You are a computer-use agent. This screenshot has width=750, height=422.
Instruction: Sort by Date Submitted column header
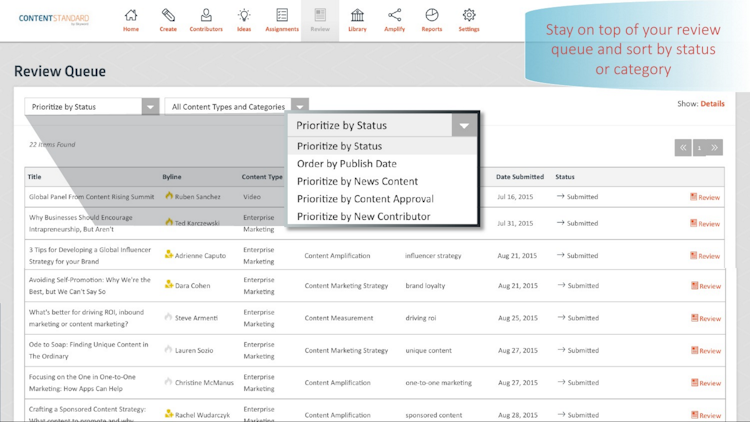click(520, 177)
